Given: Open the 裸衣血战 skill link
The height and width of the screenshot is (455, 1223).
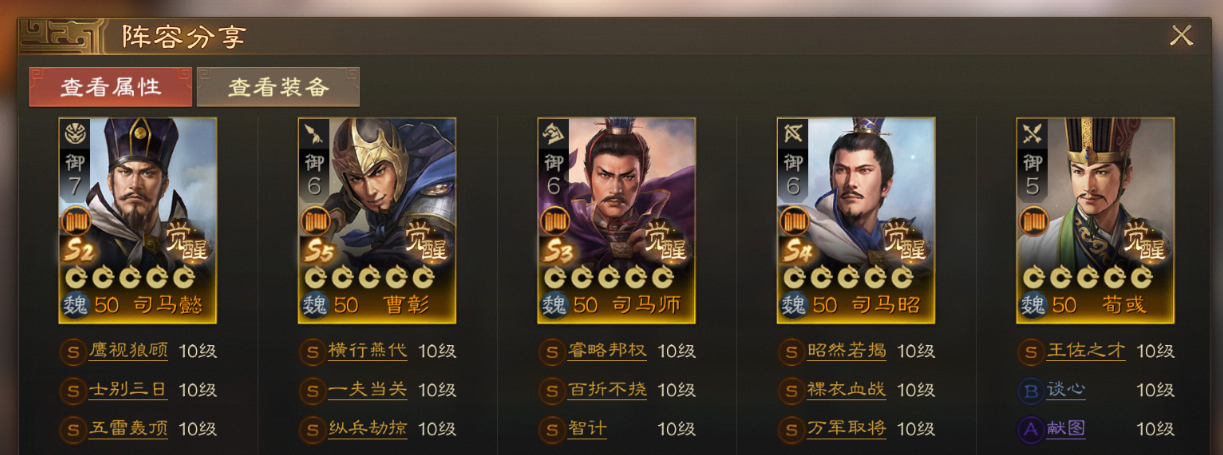Looking at the screenshot, I should click(x=847, y=390).
